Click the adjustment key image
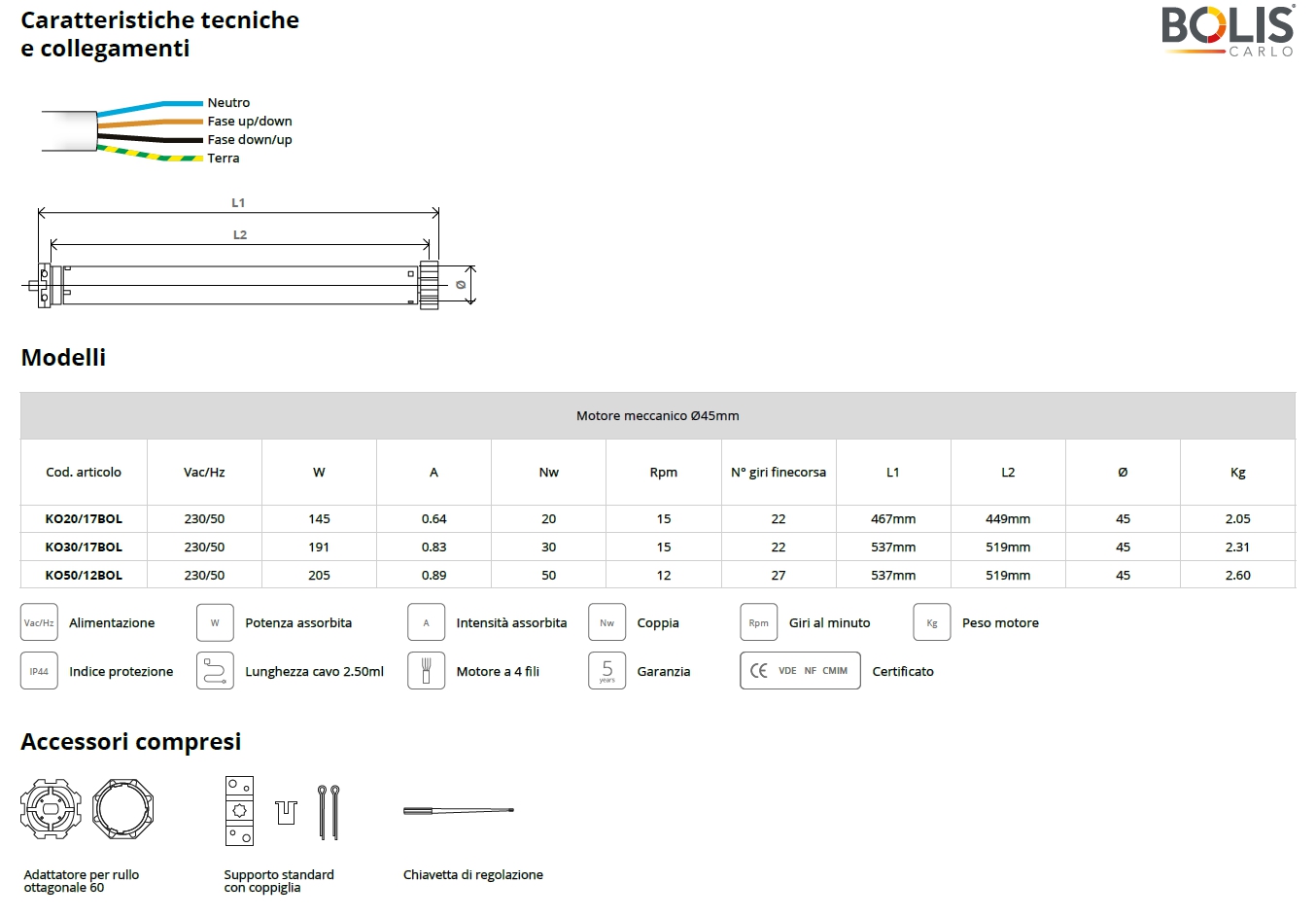Screen dimensions: 1316x918 (458, 810)
